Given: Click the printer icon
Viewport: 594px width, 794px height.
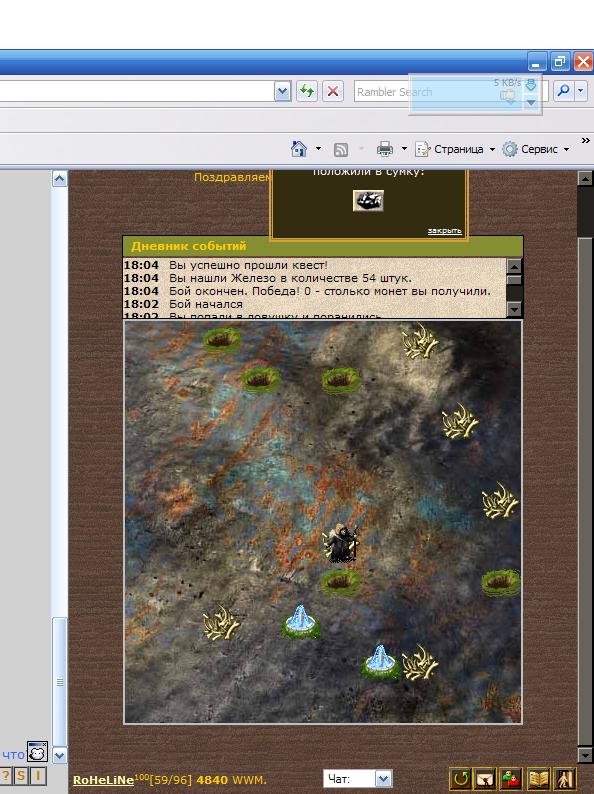Looking at the screenshot, I should [x=385, y=149].
